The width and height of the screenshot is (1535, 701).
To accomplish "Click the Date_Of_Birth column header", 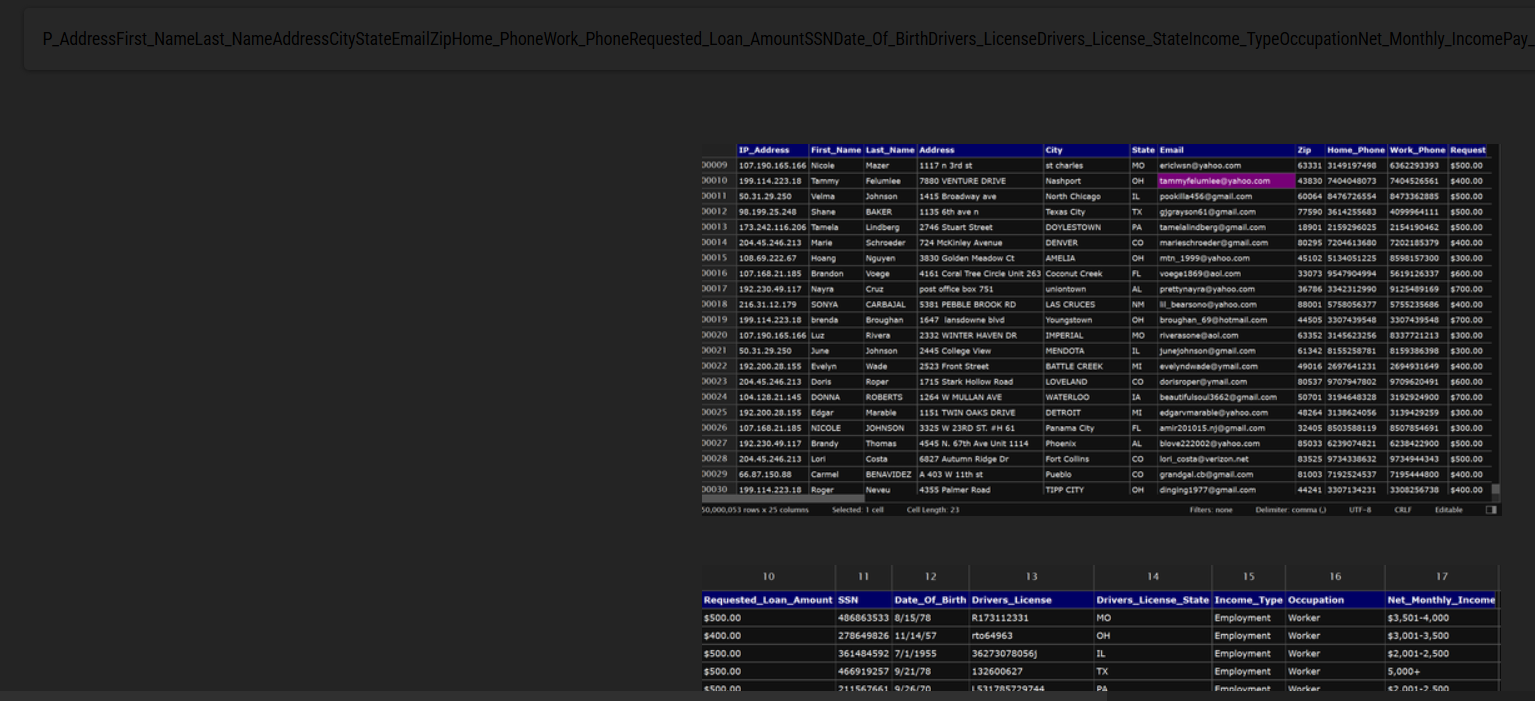I will (x=930, y=600).
